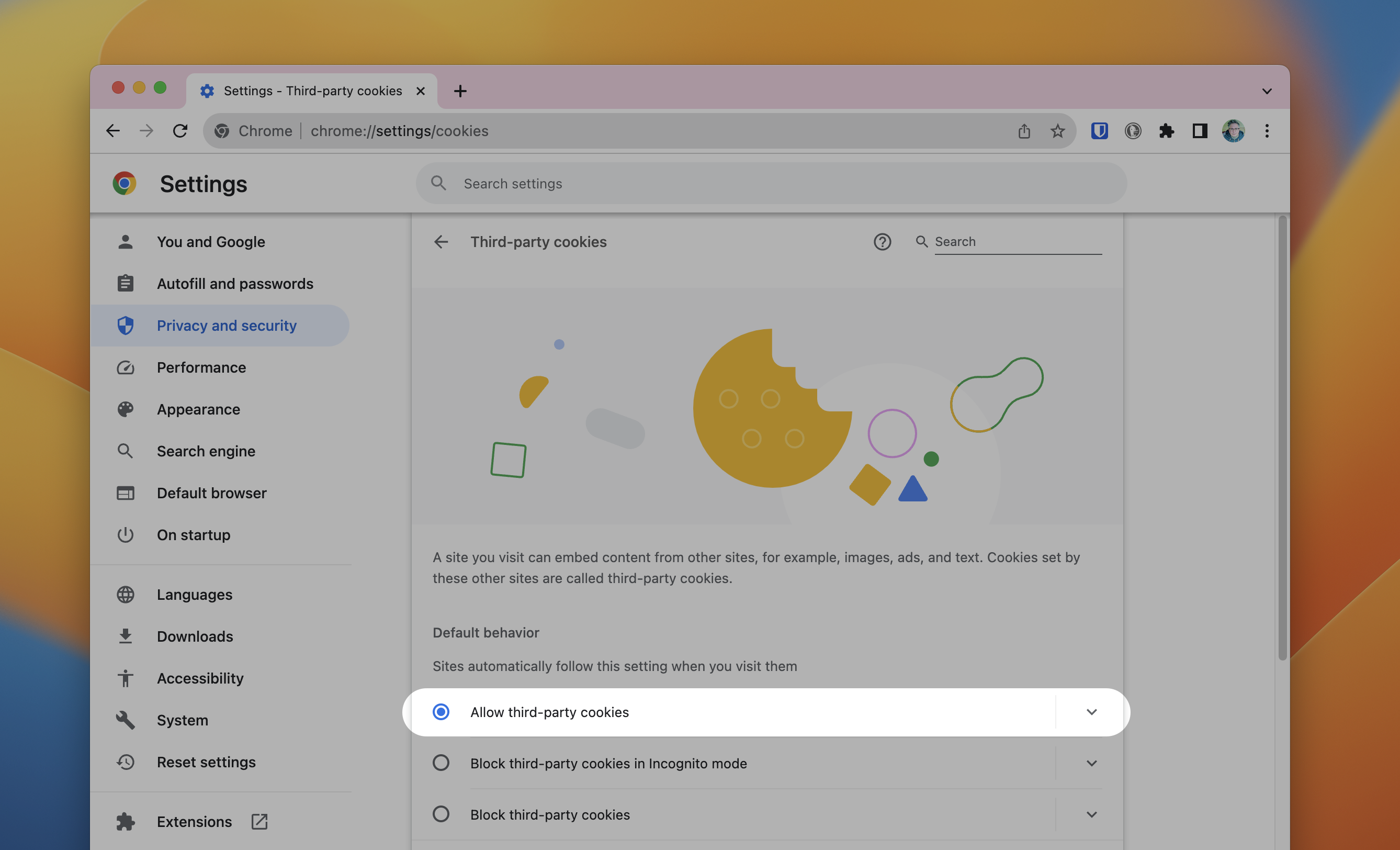This screenshot has height=850, width=1400.
Task: Open the Privacy and security section
Action: (226, 325)
